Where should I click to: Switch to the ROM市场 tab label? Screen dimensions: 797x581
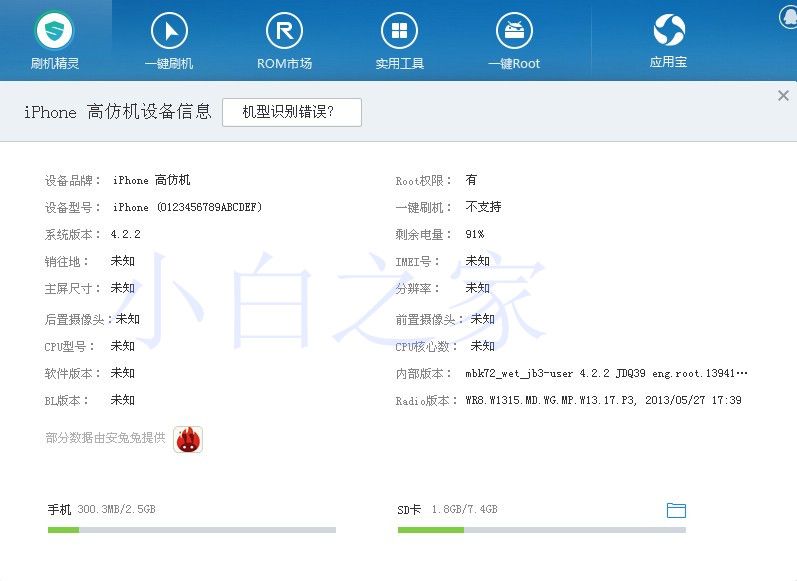tap(284, 64)
